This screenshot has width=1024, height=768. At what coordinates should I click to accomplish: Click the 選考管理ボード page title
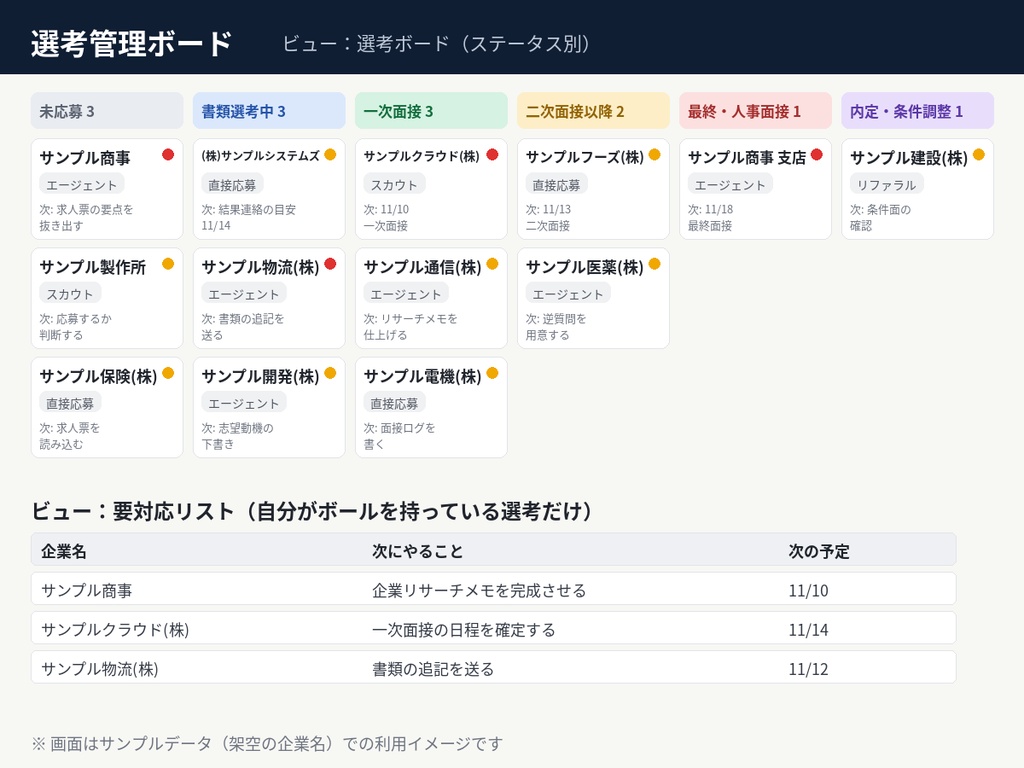click(x=131, y=44)
